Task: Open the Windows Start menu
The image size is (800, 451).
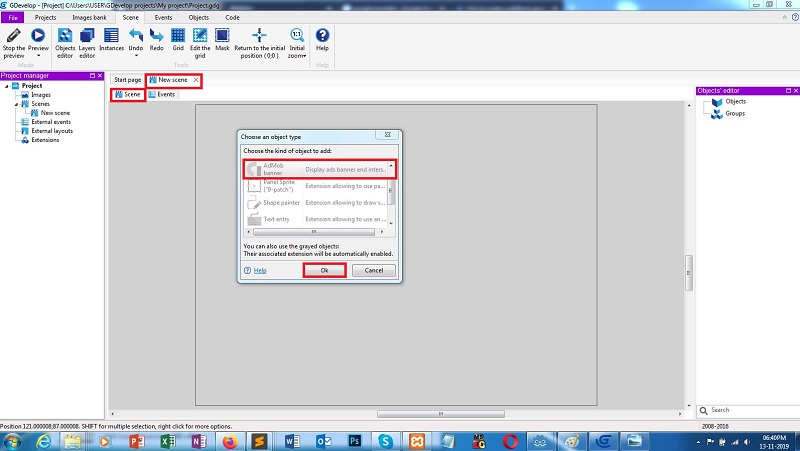Action: tap(12, 441)
